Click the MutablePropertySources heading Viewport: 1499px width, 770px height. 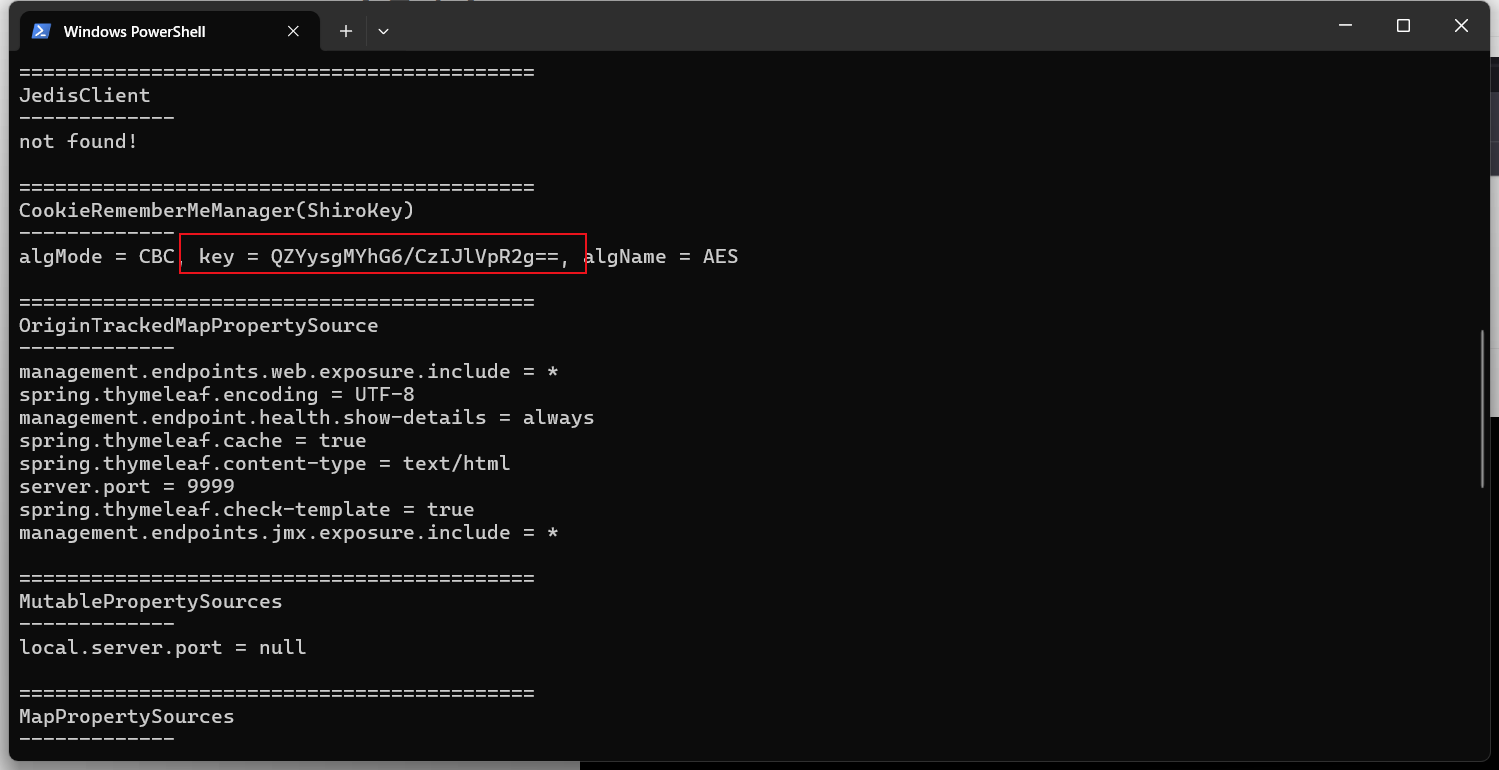(151, 601)
